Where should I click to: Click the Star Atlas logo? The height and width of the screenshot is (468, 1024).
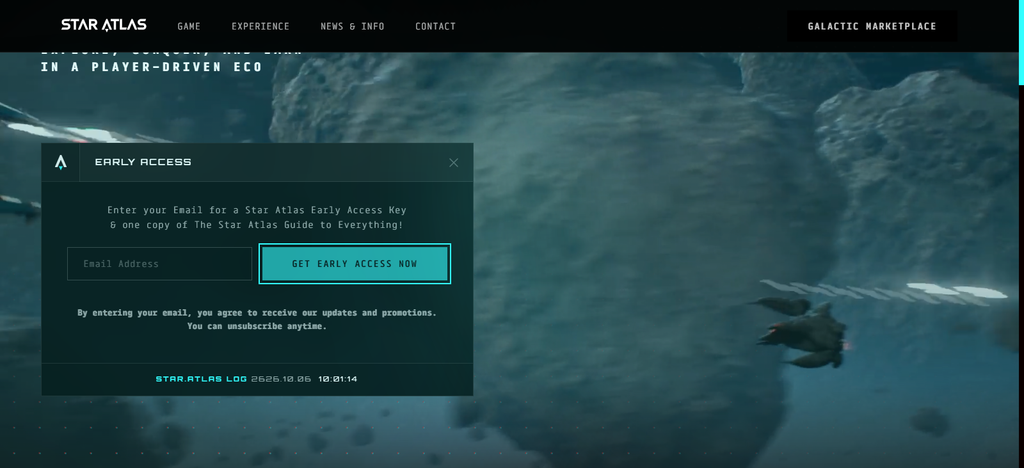tap(104, 25)
